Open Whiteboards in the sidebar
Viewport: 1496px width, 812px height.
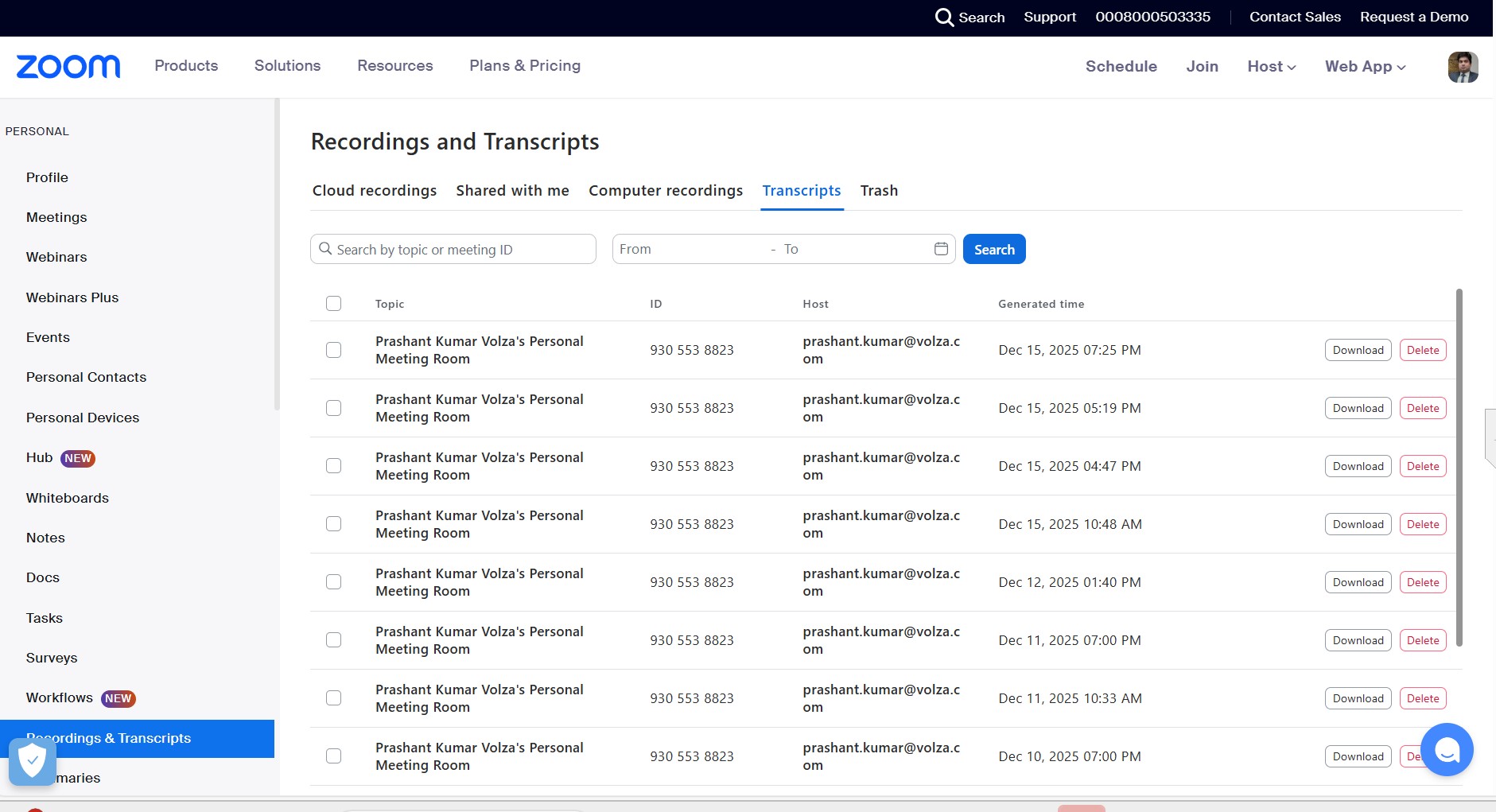[x=68, y=498]
